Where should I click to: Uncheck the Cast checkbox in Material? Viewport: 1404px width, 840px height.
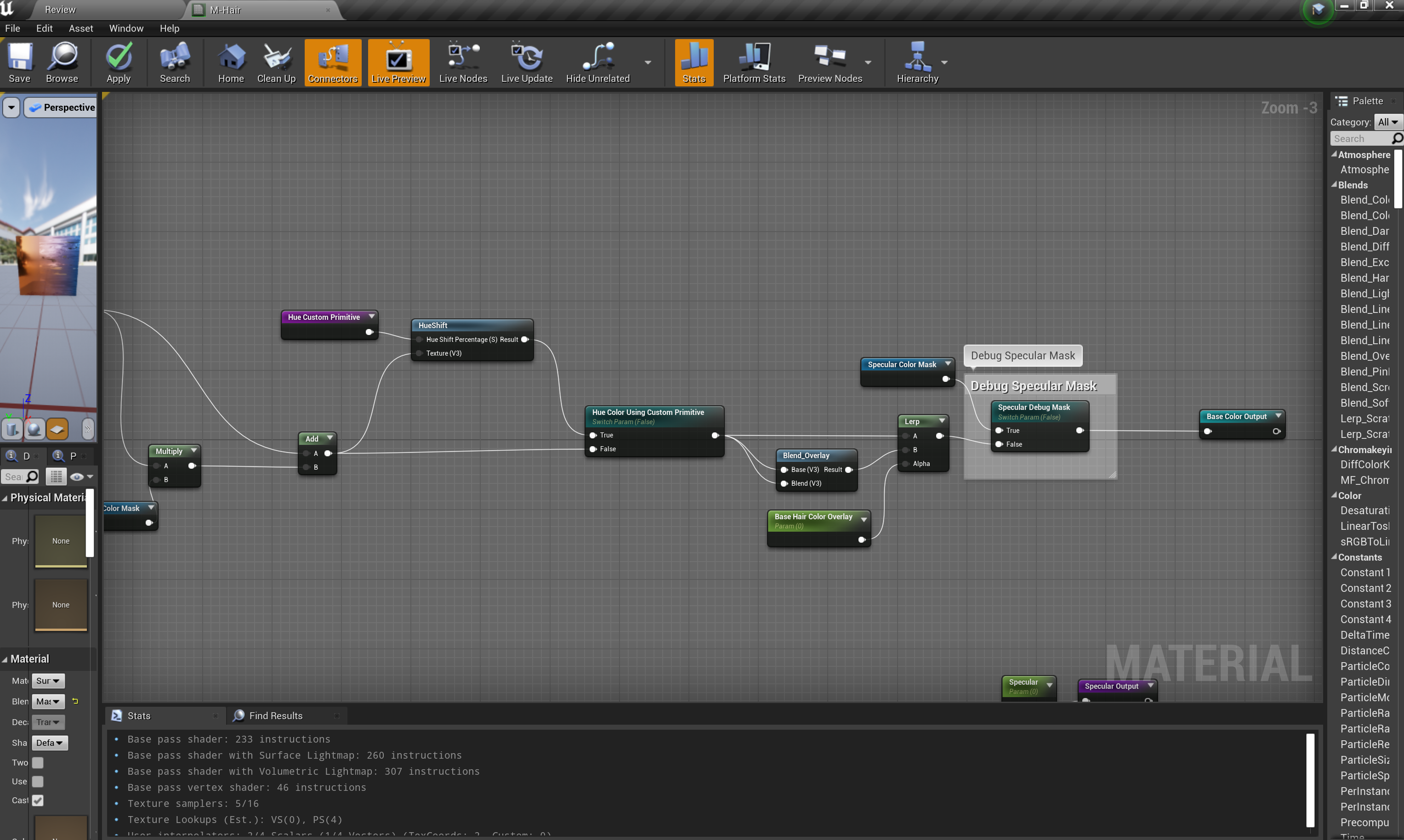(37, 800)
